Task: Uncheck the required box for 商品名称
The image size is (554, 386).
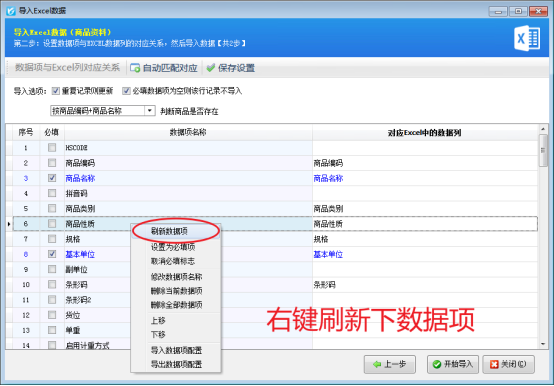Action: click(52, 178)
